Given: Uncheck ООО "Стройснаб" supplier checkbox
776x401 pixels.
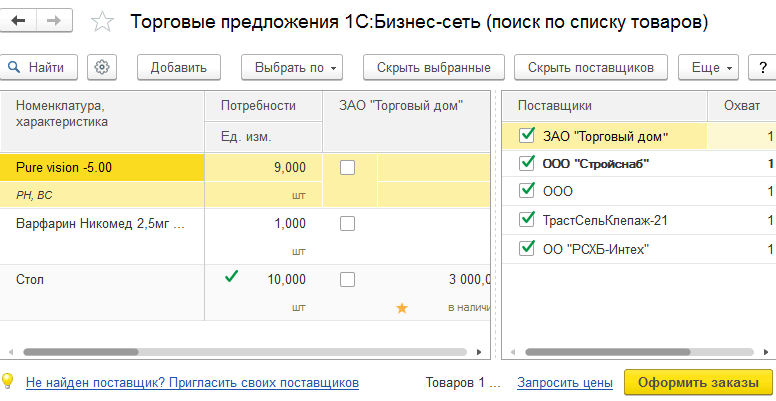Looking at the screenshot, I should pos(527,163).
